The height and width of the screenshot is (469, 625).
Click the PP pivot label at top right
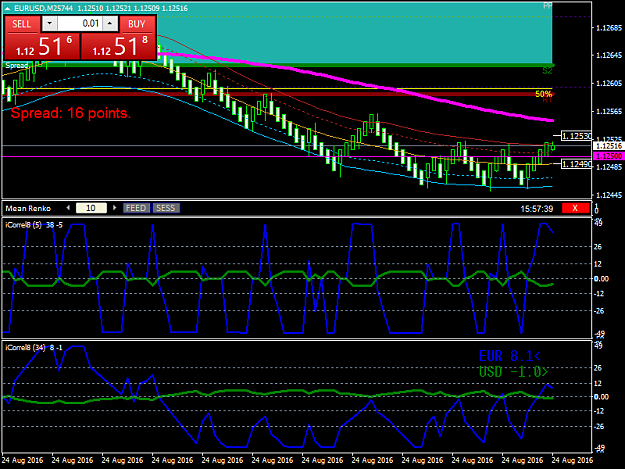tap(548, 6)
